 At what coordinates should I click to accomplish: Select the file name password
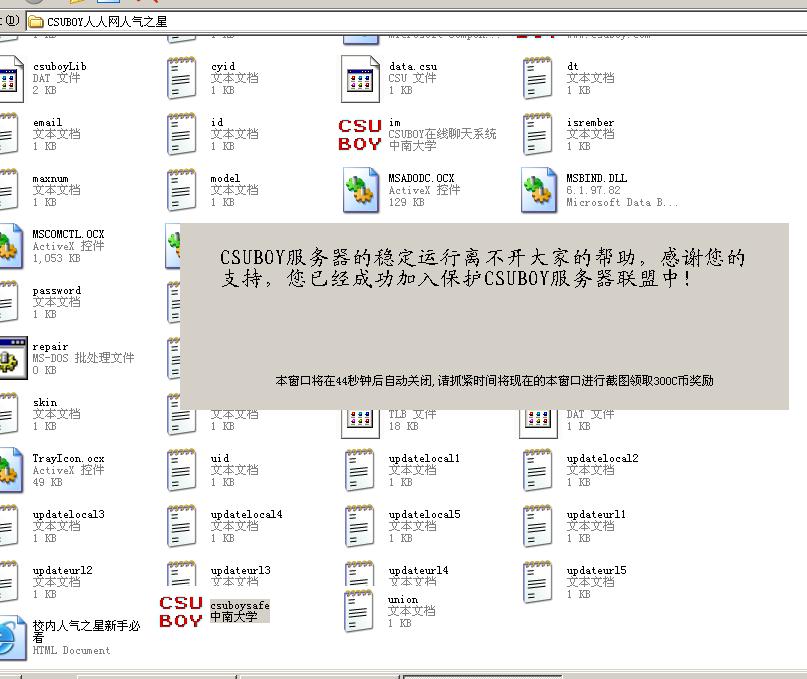57,290
